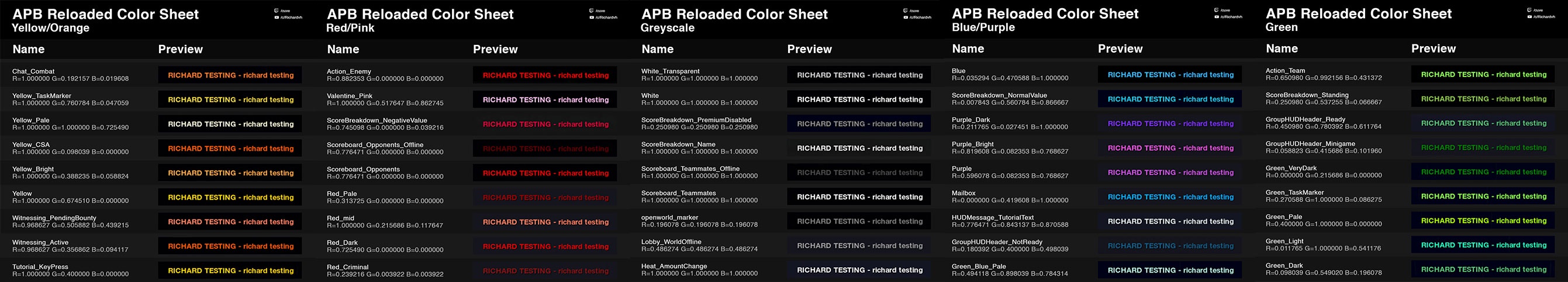Select the Lobby_WorldOffline preview swatch
The width and height of the screenshot is (1568, 282).
(x=859, y=246)
